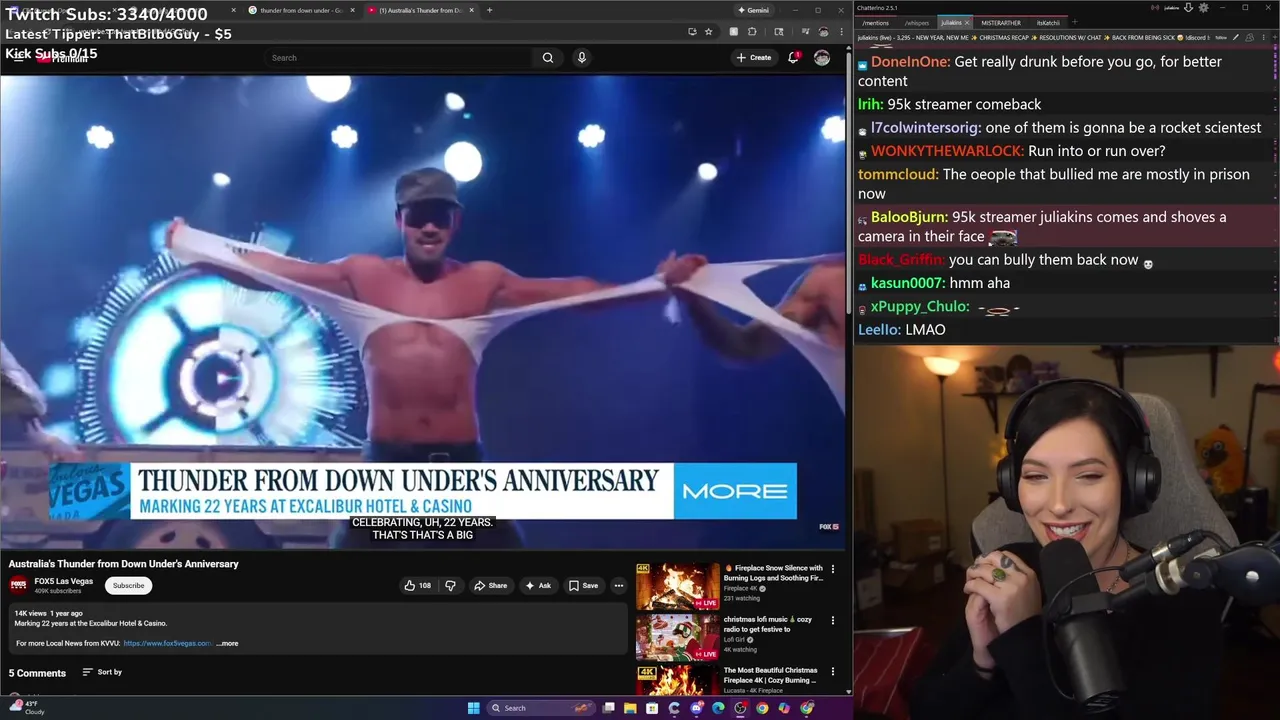Open the Chrome extensions puzzle icon
The width and height of the screenshot is (1280, 720).
coord(752,31)
